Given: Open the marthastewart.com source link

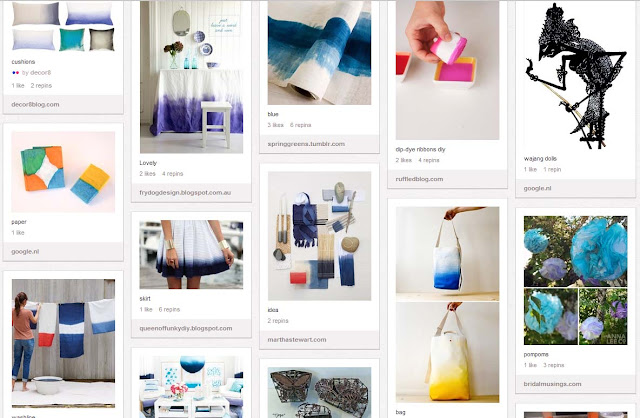Looking at the screenshot, I should click(297, 340).
